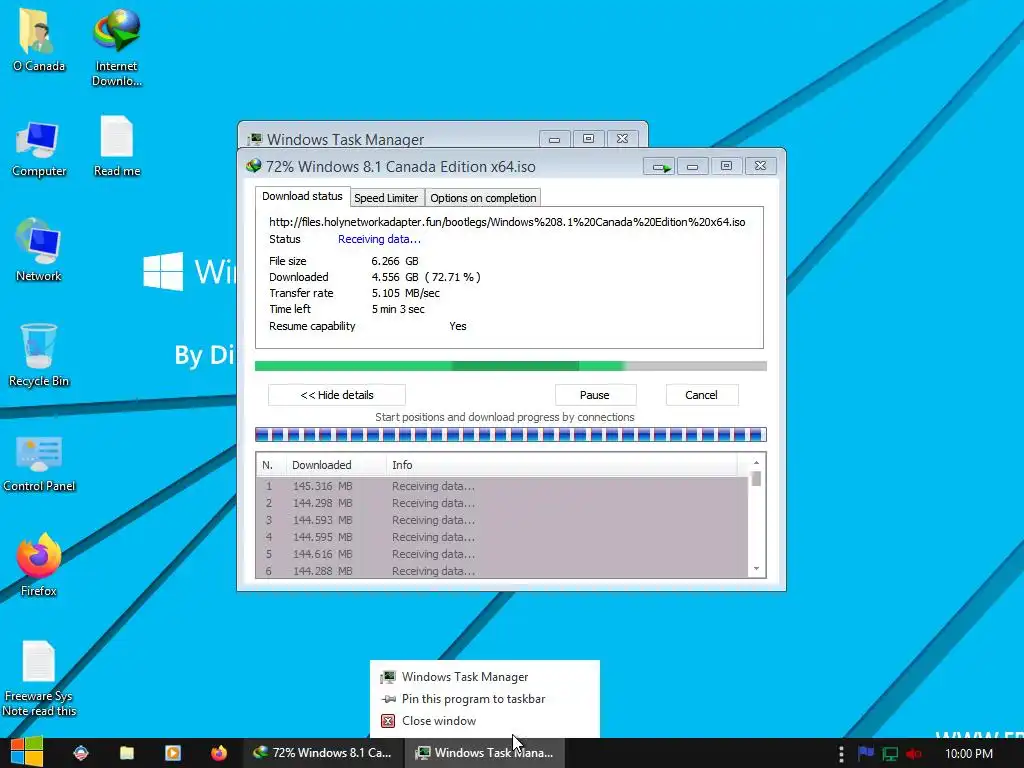Image resolution: width=1024 pixels, height=768 pixels.
Task: Sort by the Downloaded column header
Action: pos(336,465)
